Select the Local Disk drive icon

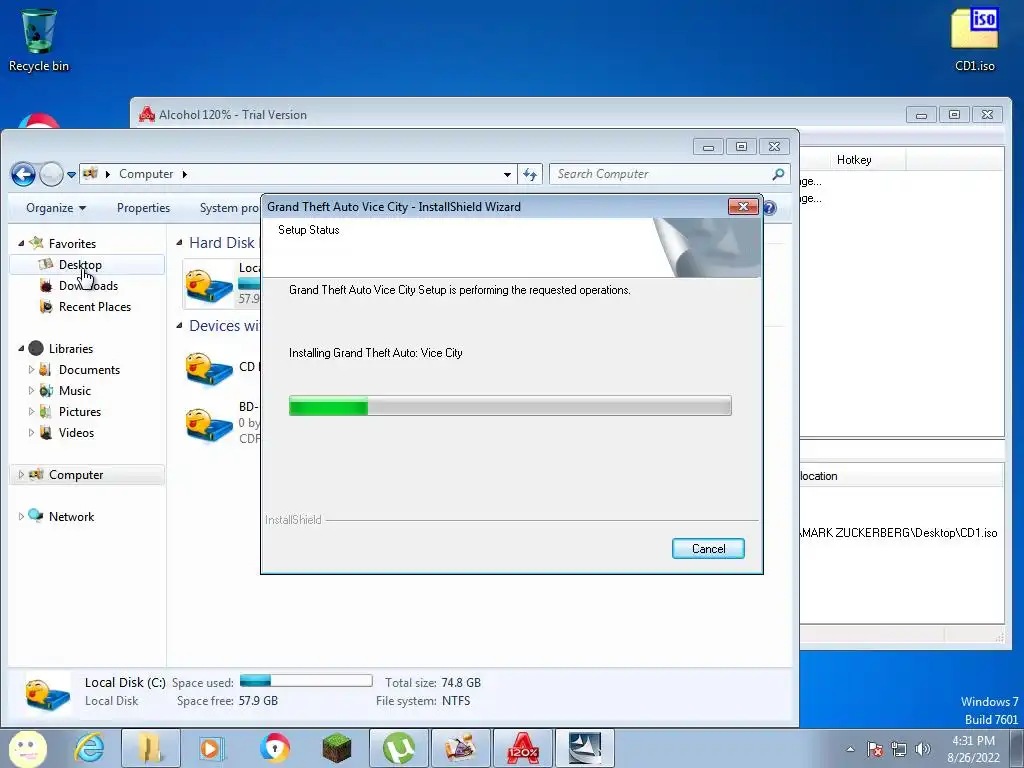209,287
